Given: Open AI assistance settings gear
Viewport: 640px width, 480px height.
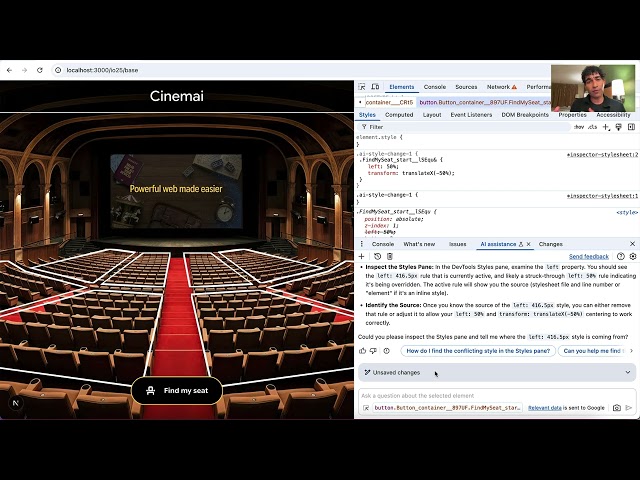Looking at the screenshot, I should tap(633, 256).
